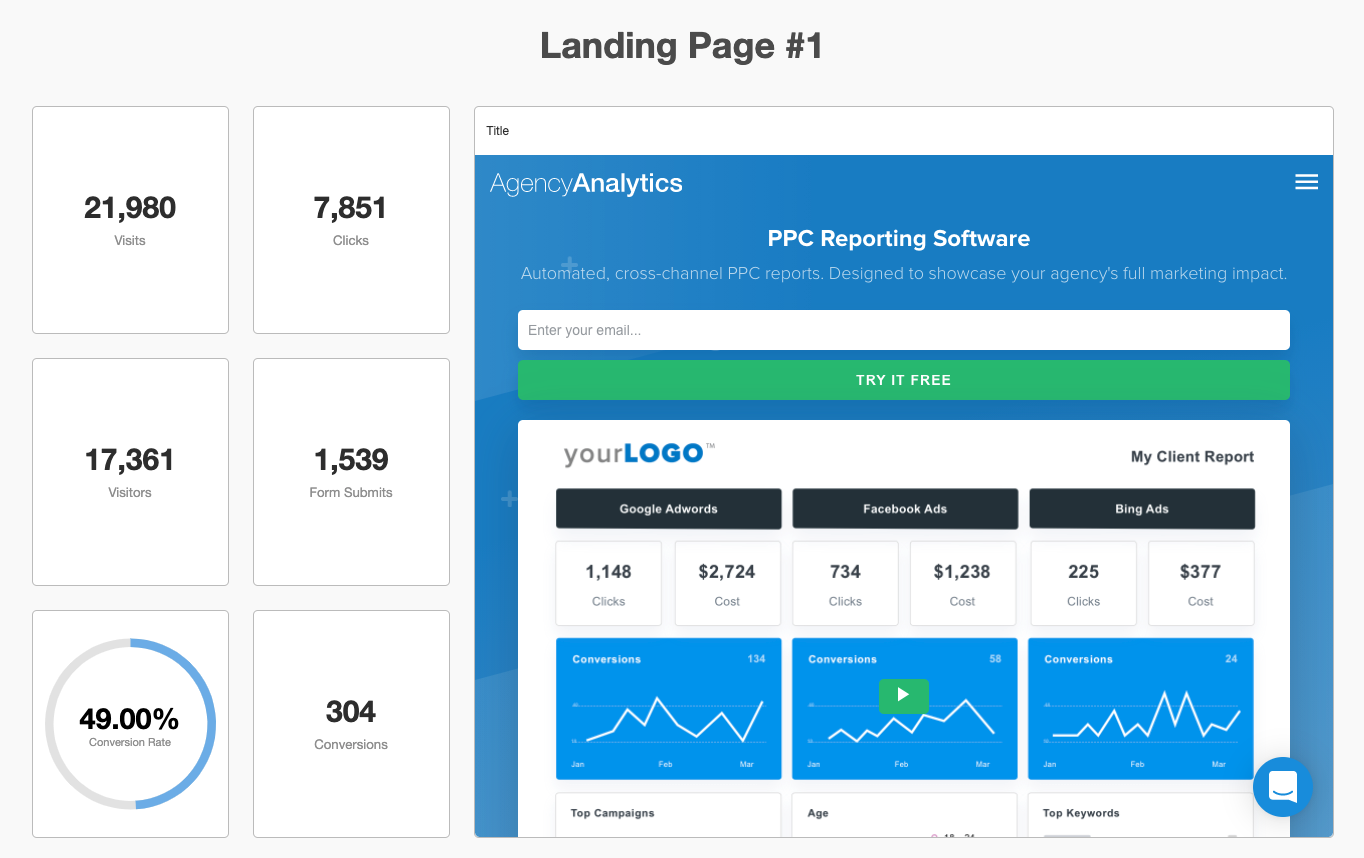Focus the Enter your email field
The width and height of the screenshot is (1364, 858).
coord(904,330)
